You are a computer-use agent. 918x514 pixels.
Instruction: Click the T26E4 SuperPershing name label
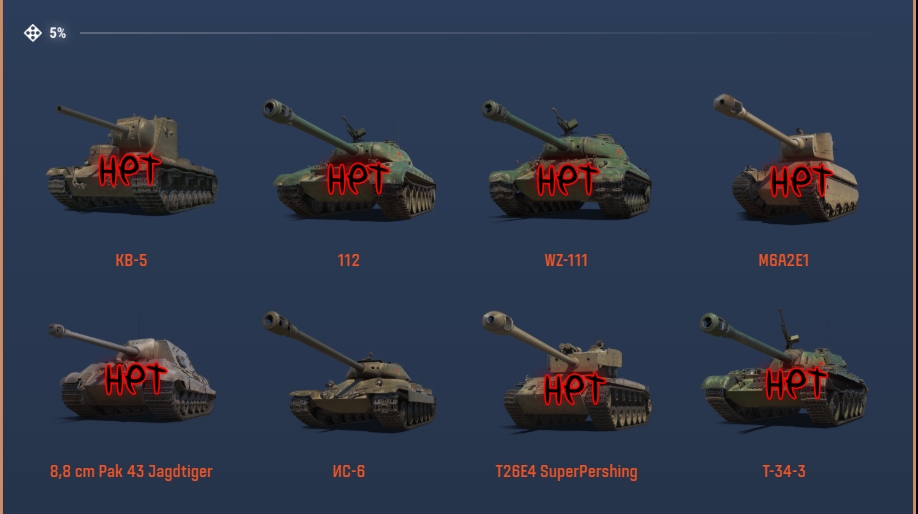[566, 472]
